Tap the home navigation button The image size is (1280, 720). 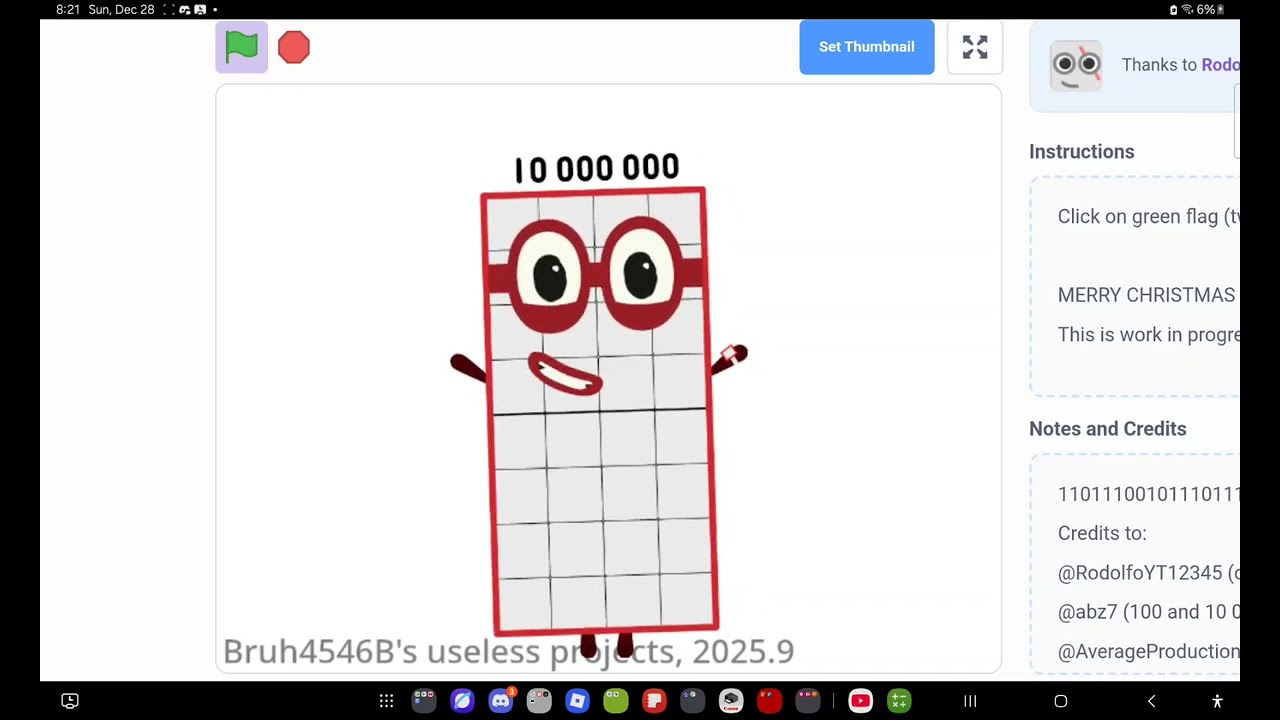coord(1061,701)
